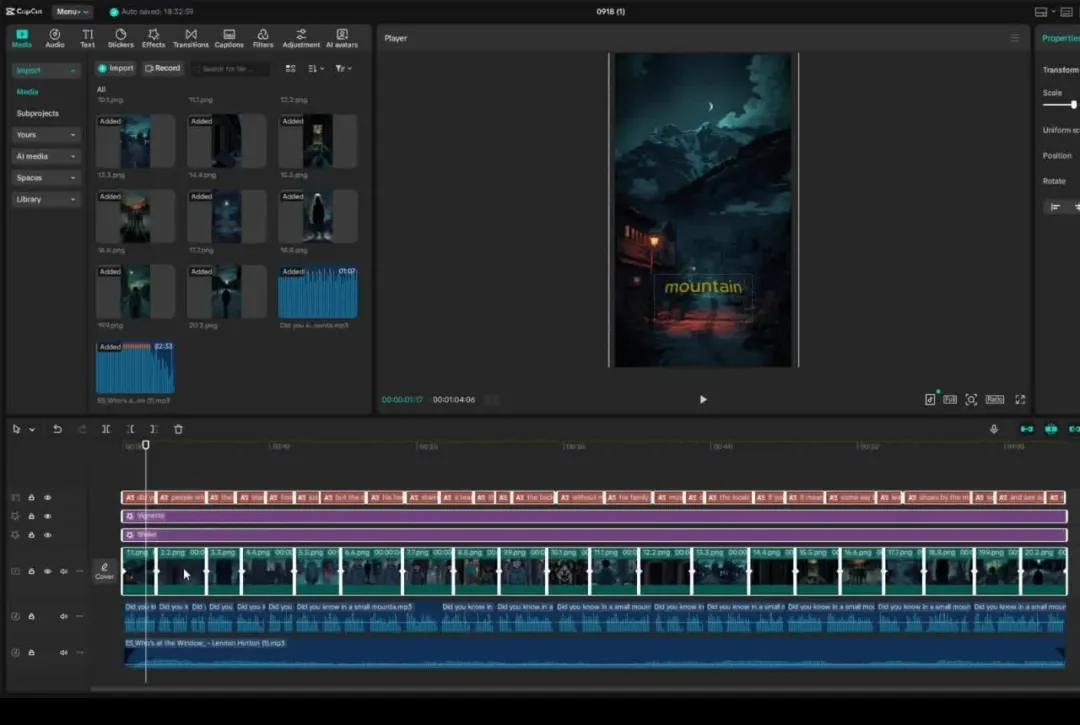This screenshot has width=1080, height=725.
Task: Open the Filters panel
Action: [x=263, y=38]
